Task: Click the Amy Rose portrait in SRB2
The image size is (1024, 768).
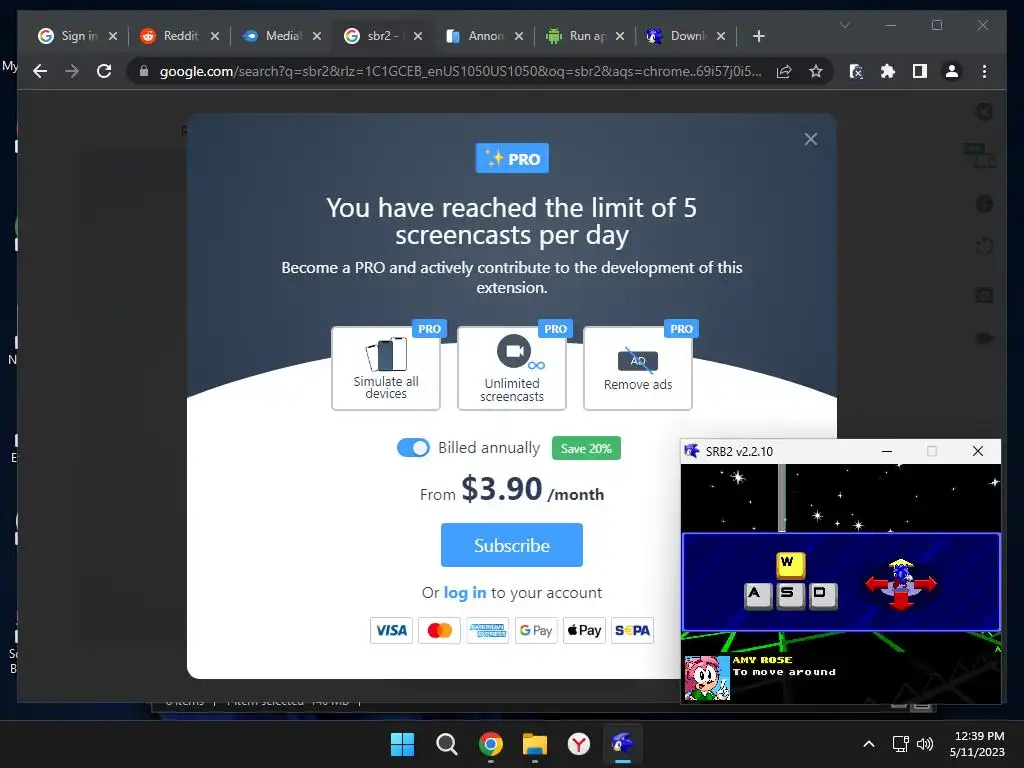Action: [x=707, y=678]
